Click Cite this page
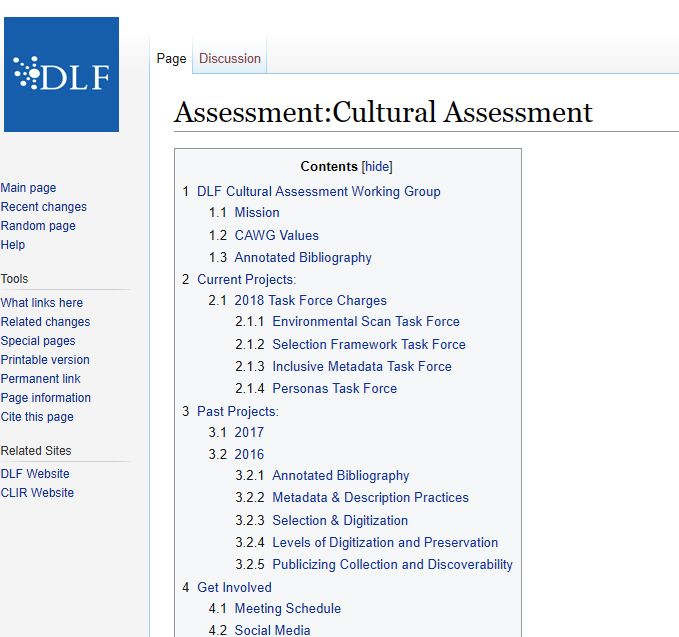The height and width of the screenshot is (637, 679). pyautogui.click(x=37, y=417)
